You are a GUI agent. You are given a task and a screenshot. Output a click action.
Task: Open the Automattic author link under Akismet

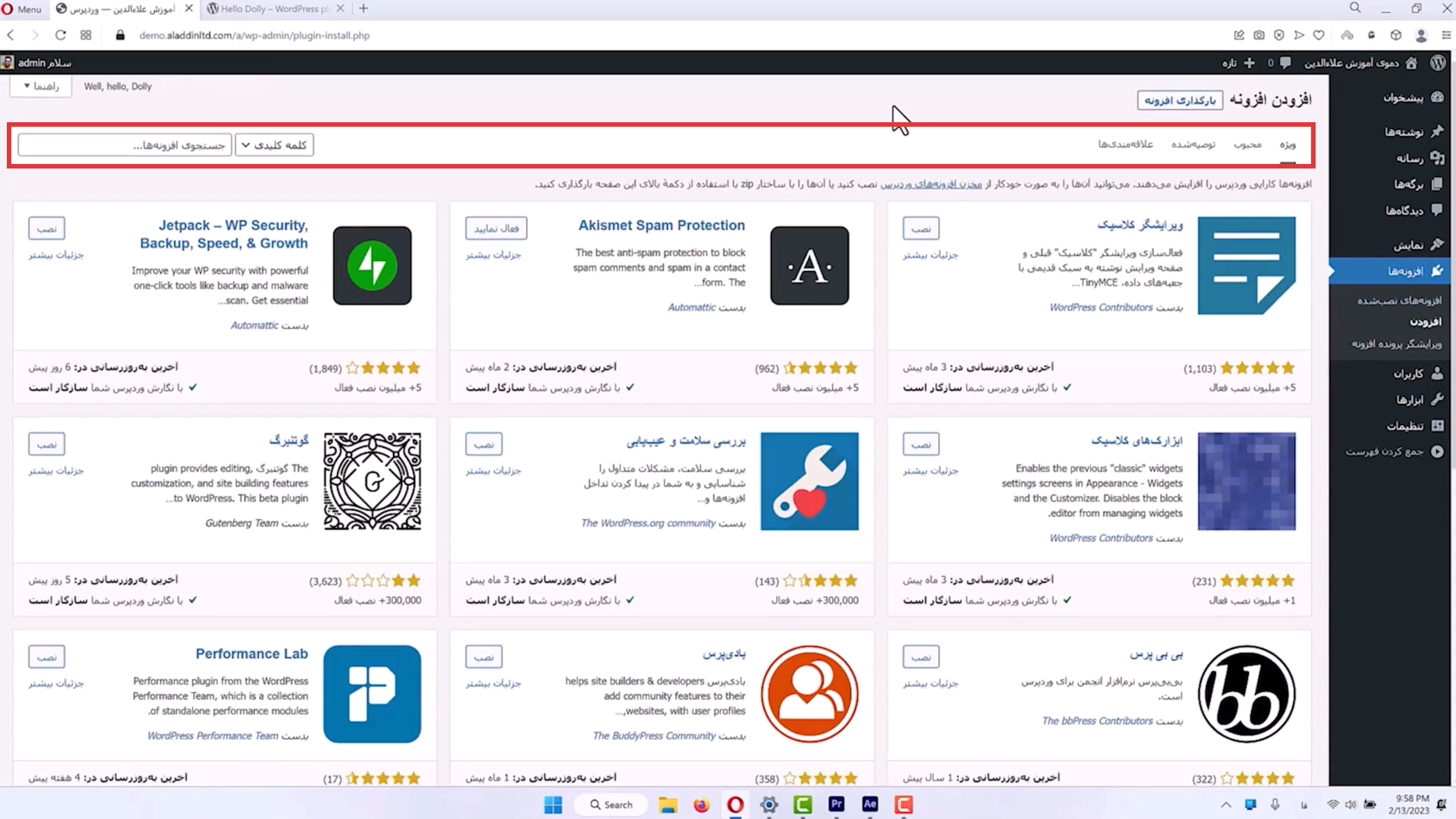click(692, 307)
